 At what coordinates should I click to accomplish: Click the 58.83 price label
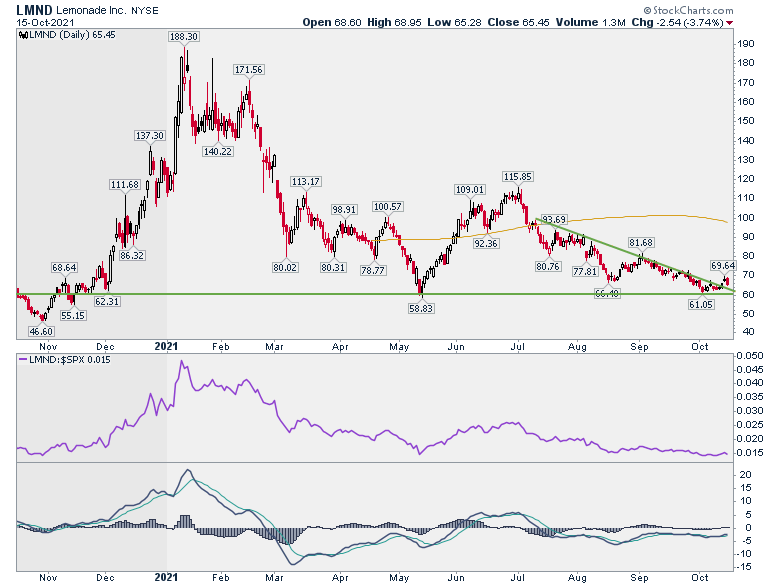point(421,308)
